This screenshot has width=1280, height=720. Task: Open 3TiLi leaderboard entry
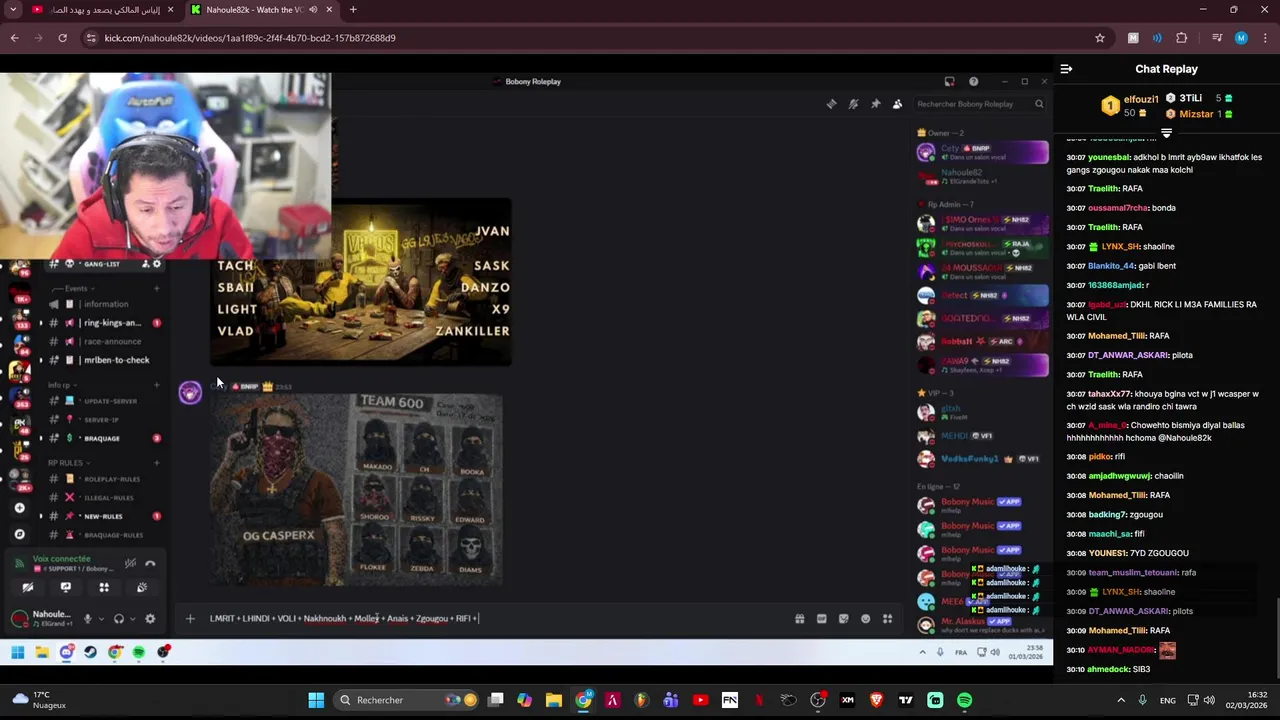(x=1200, y=98)
